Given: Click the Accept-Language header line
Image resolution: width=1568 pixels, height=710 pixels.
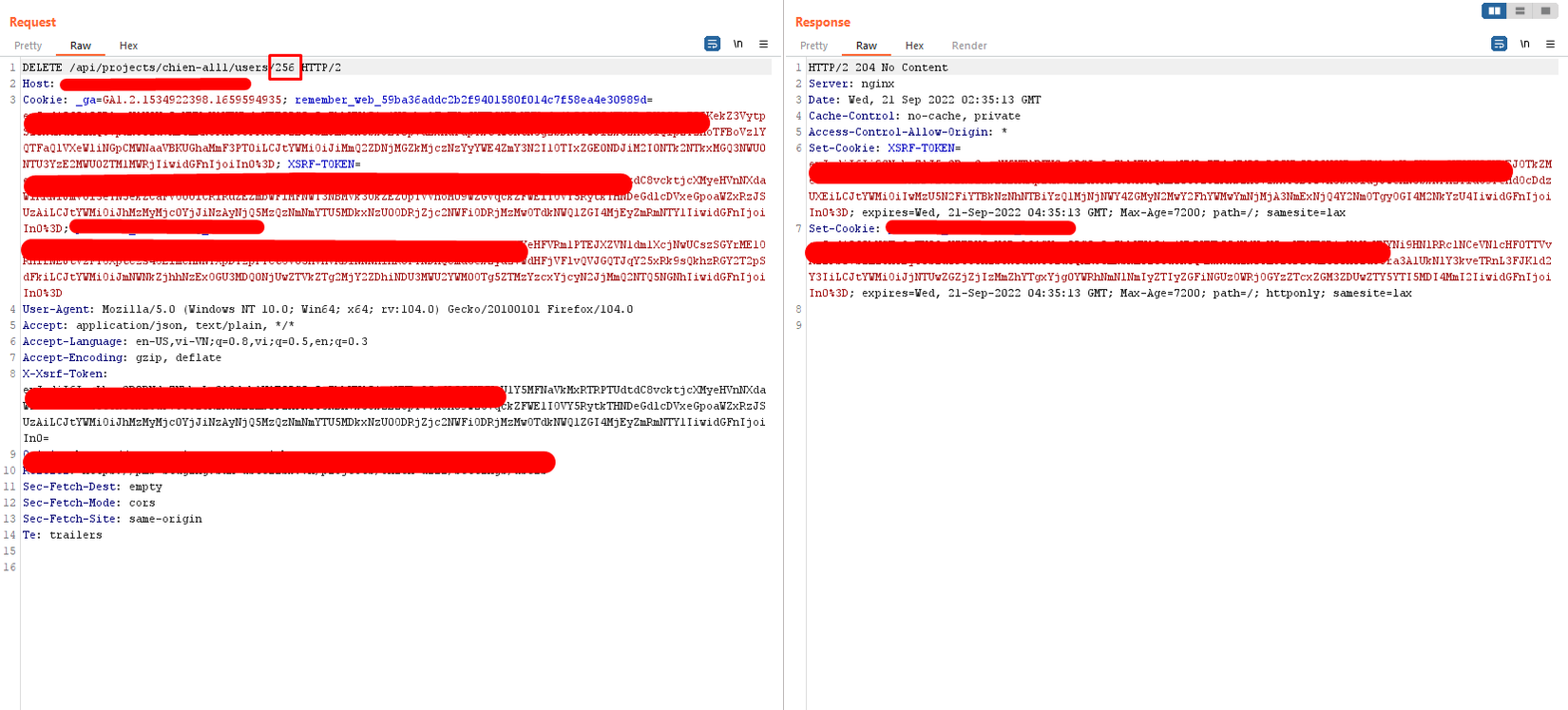Looking at the screenshot, I should point(195,341).
